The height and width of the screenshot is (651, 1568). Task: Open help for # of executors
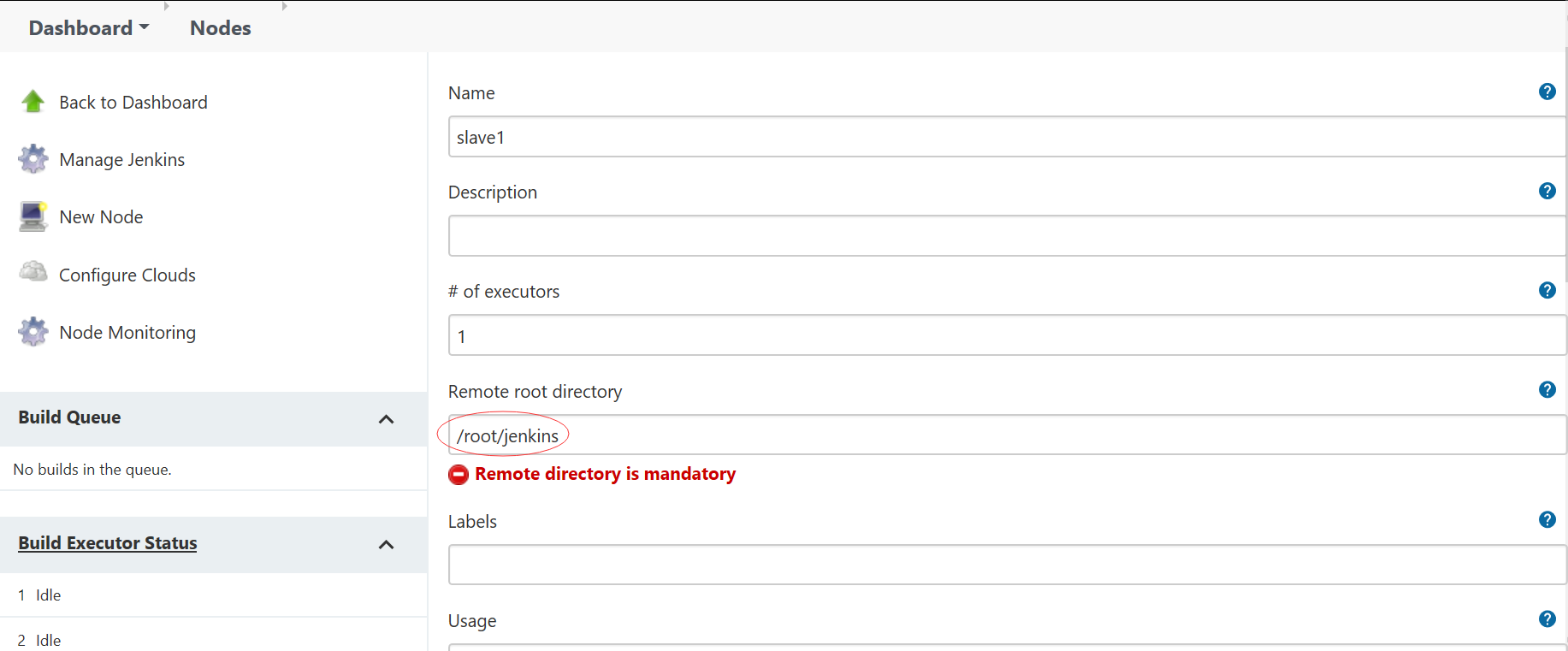click(1547, 290)
